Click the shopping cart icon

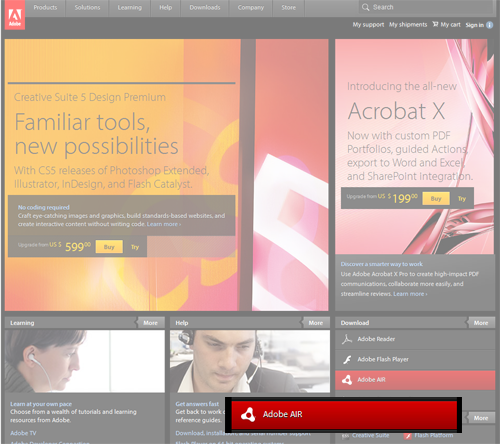pos(435,24)
